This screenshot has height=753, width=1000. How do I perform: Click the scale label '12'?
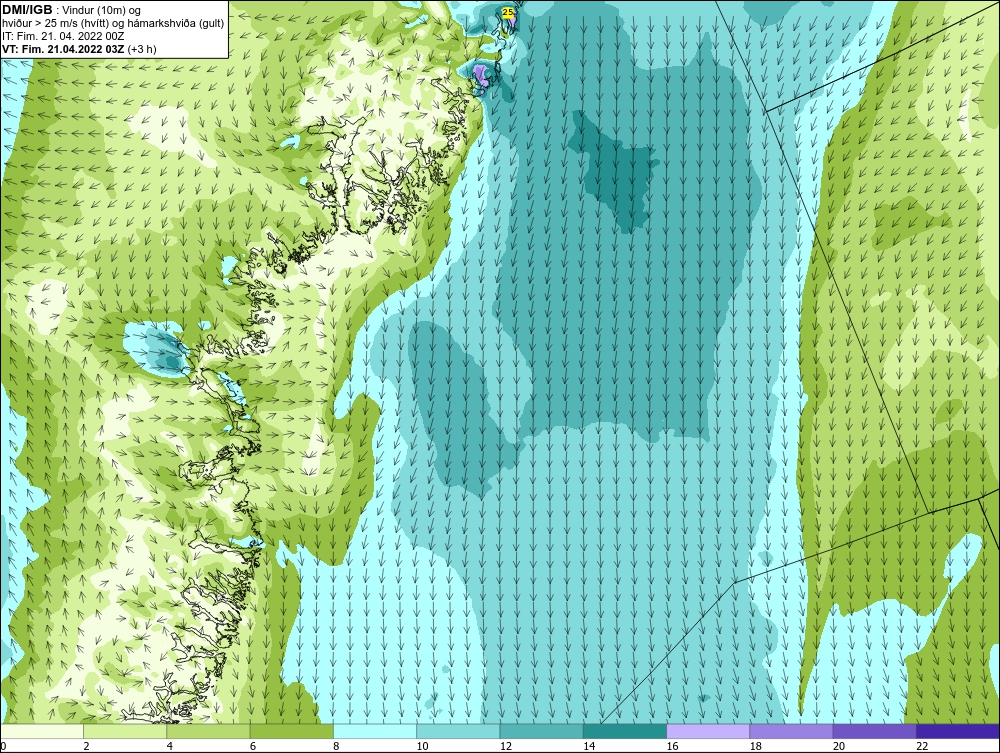(x=506, y=747)
